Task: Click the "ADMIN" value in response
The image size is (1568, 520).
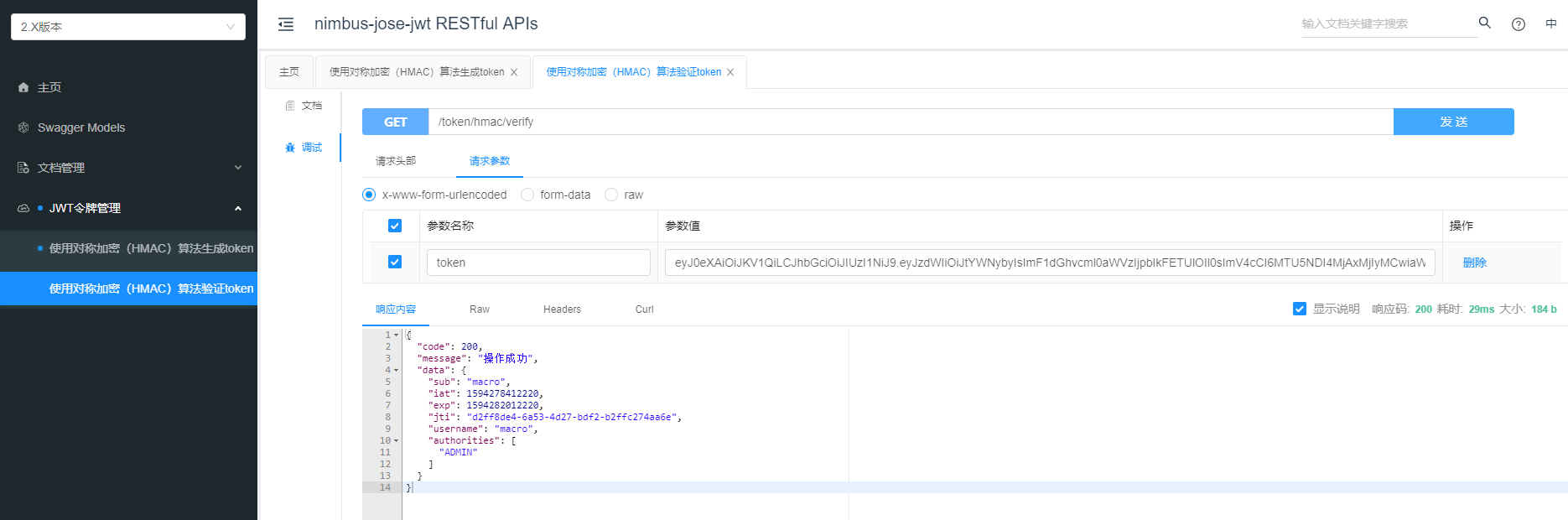Action: tap(459, 452)
